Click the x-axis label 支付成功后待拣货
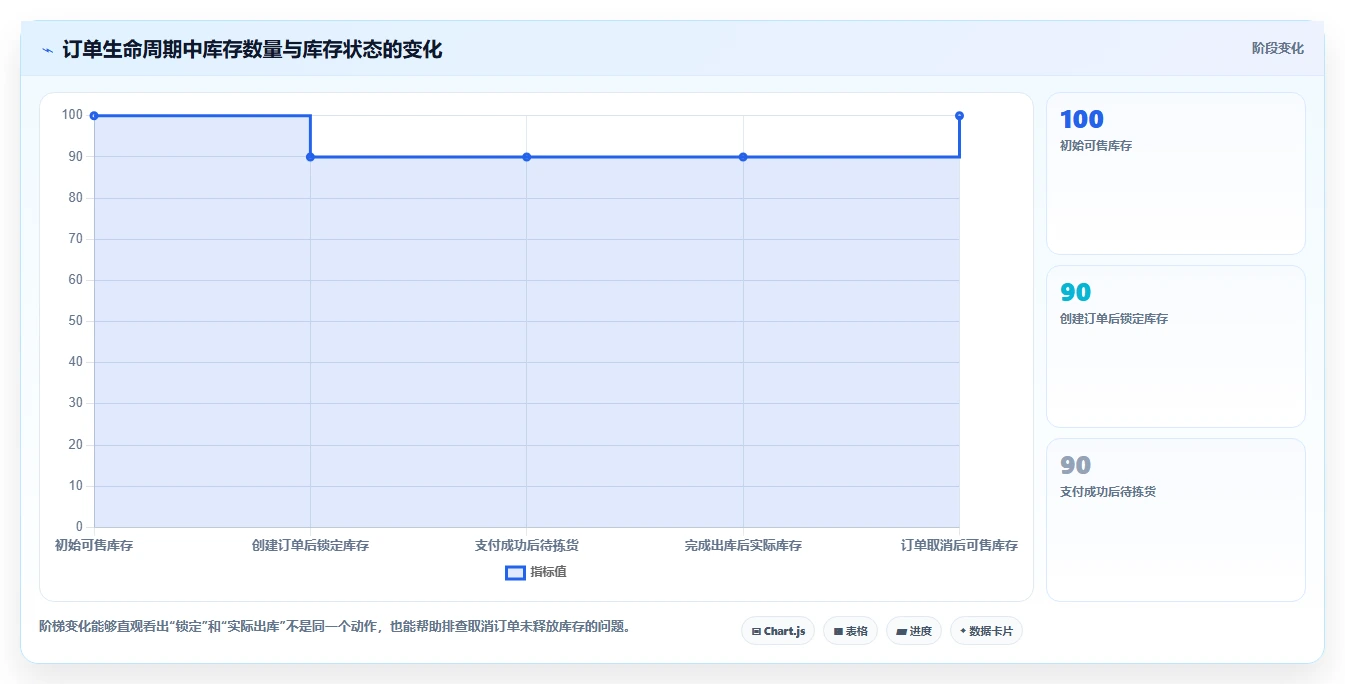The image size is (1345, 684). click(x=527, y=545)
